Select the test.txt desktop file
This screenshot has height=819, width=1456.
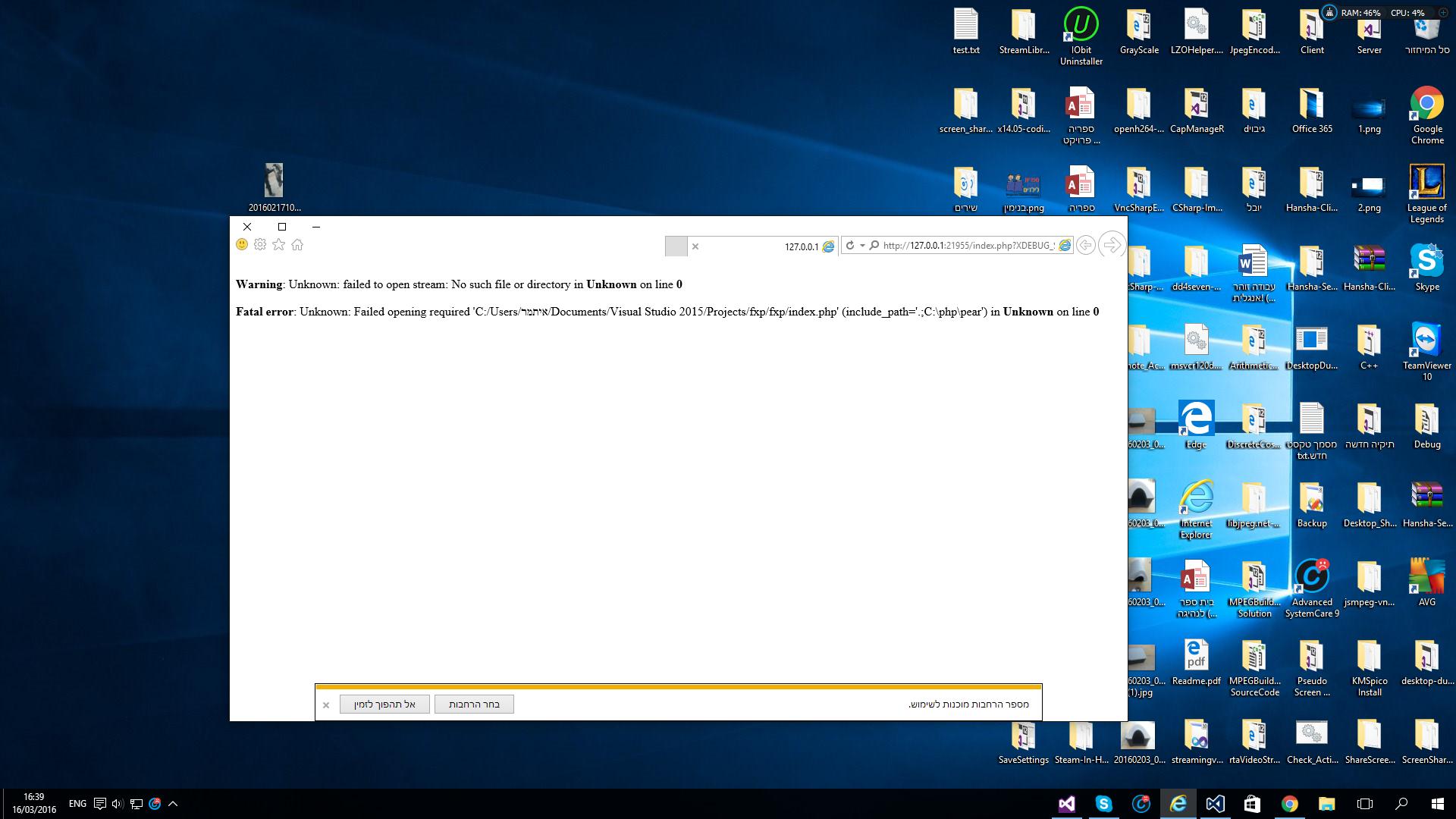966,32
